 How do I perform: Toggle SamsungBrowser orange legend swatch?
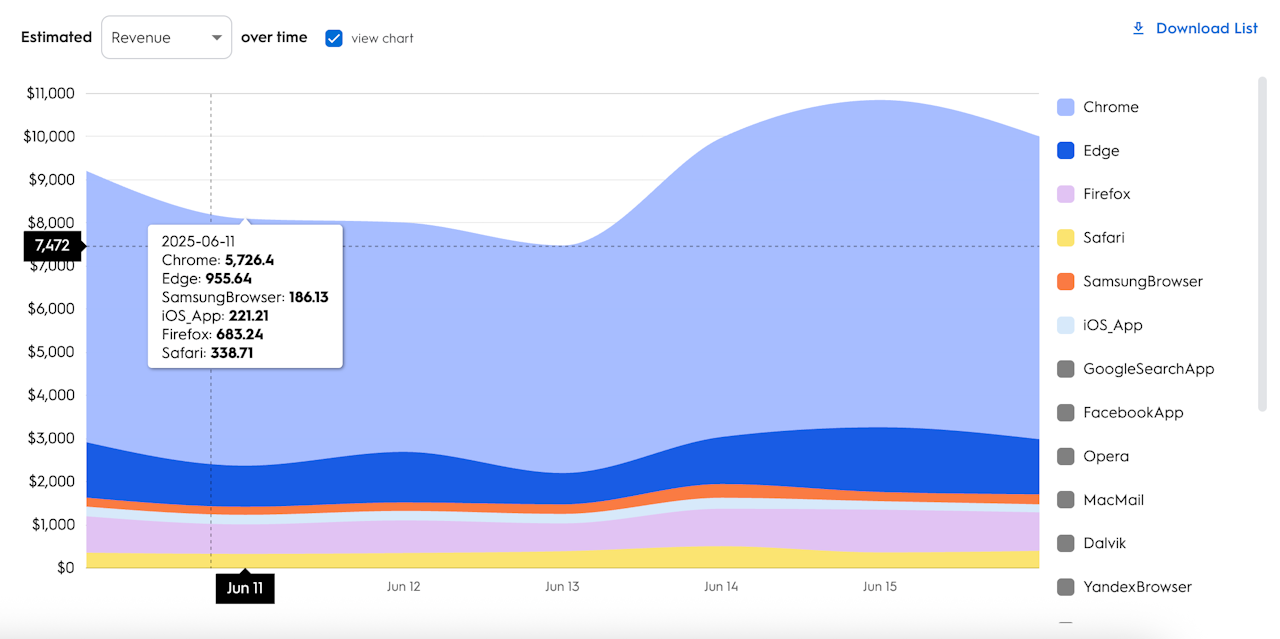click(1066, 281)
